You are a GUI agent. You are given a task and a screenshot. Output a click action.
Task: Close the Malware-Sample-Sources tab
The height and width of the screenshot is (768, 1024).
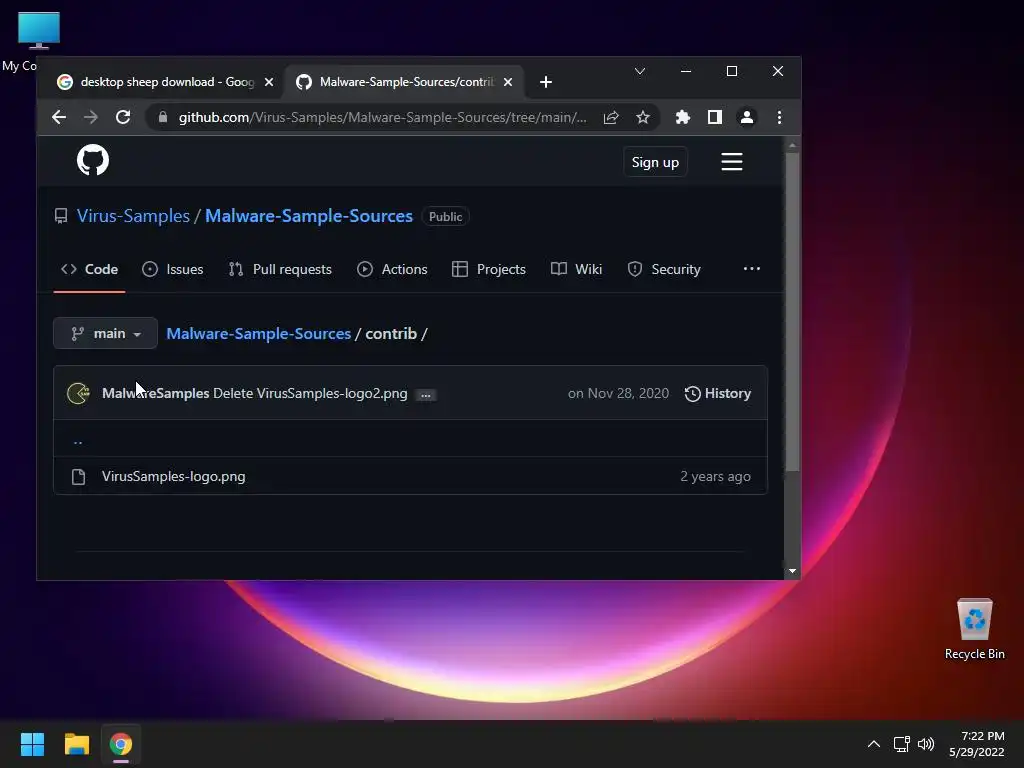(x=508, y=82)
